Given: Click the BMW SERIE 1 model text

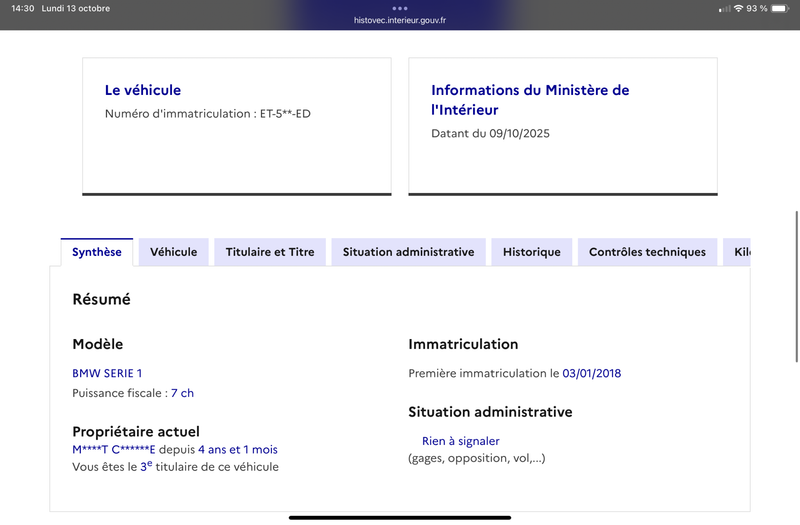Looking at the screenshot, I should (x=107, y=373).
